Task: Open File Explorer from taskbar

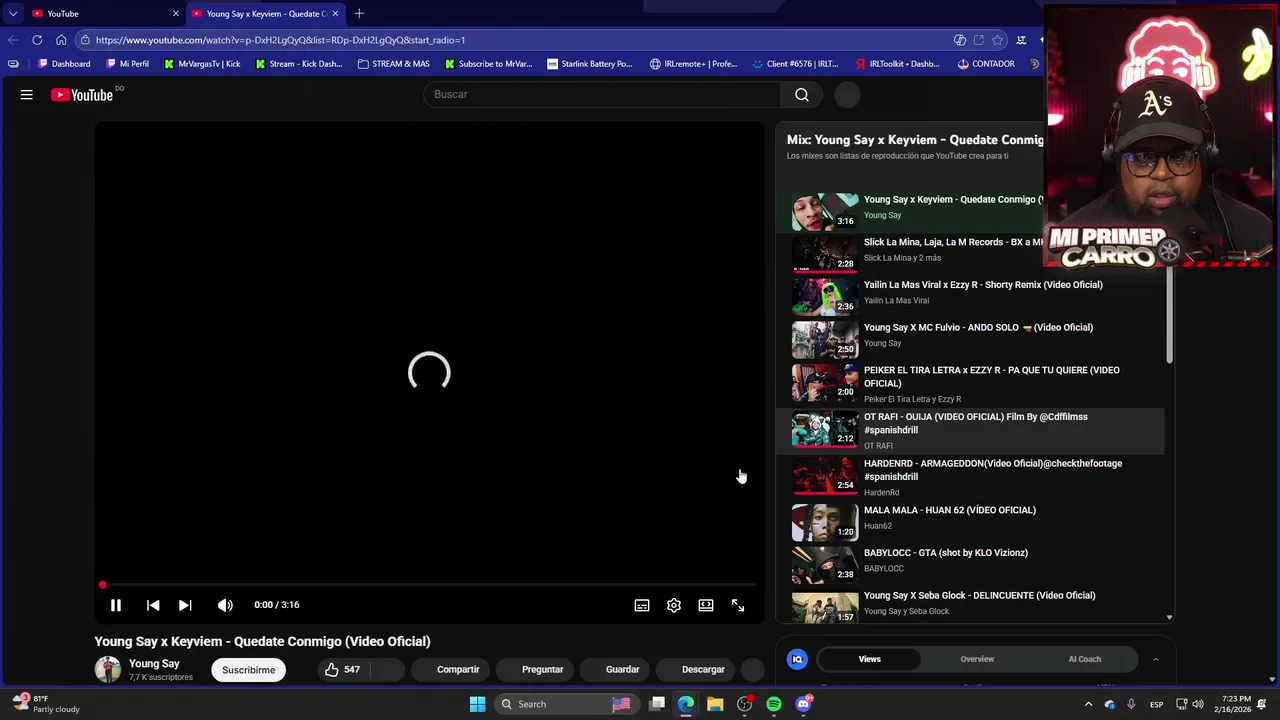Action: pos(715,704)
